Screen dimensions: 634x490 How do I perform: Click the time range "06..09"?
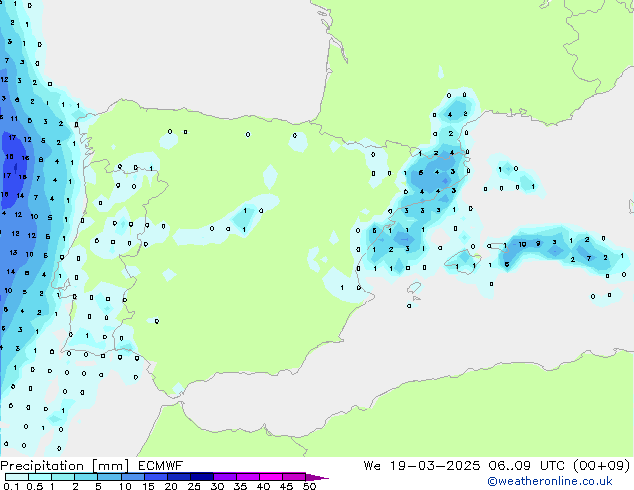click(509, 466)
